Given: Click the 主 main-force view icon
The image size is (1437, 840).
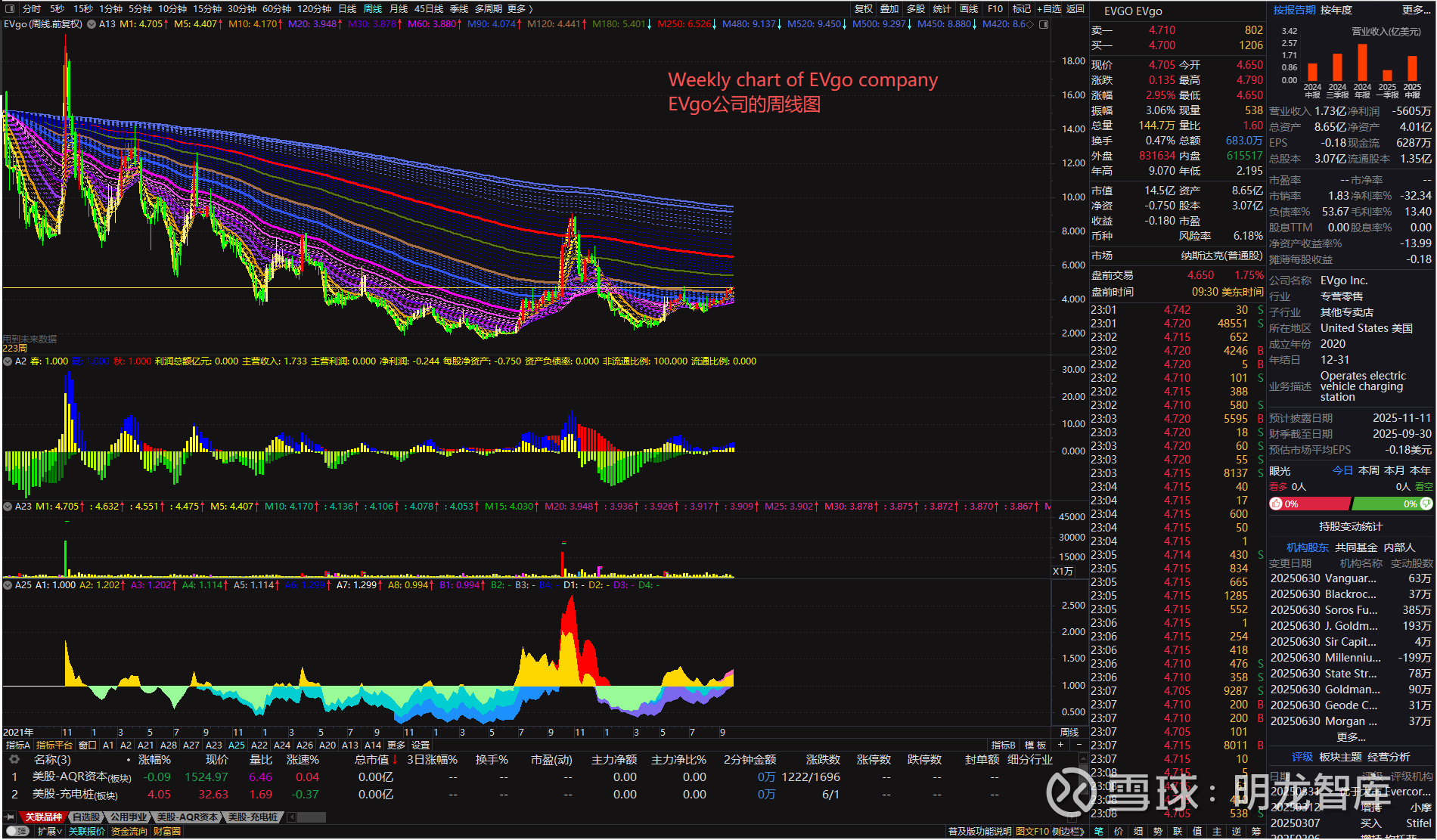Looking at the screenshot, I should tap(1217, 831).
